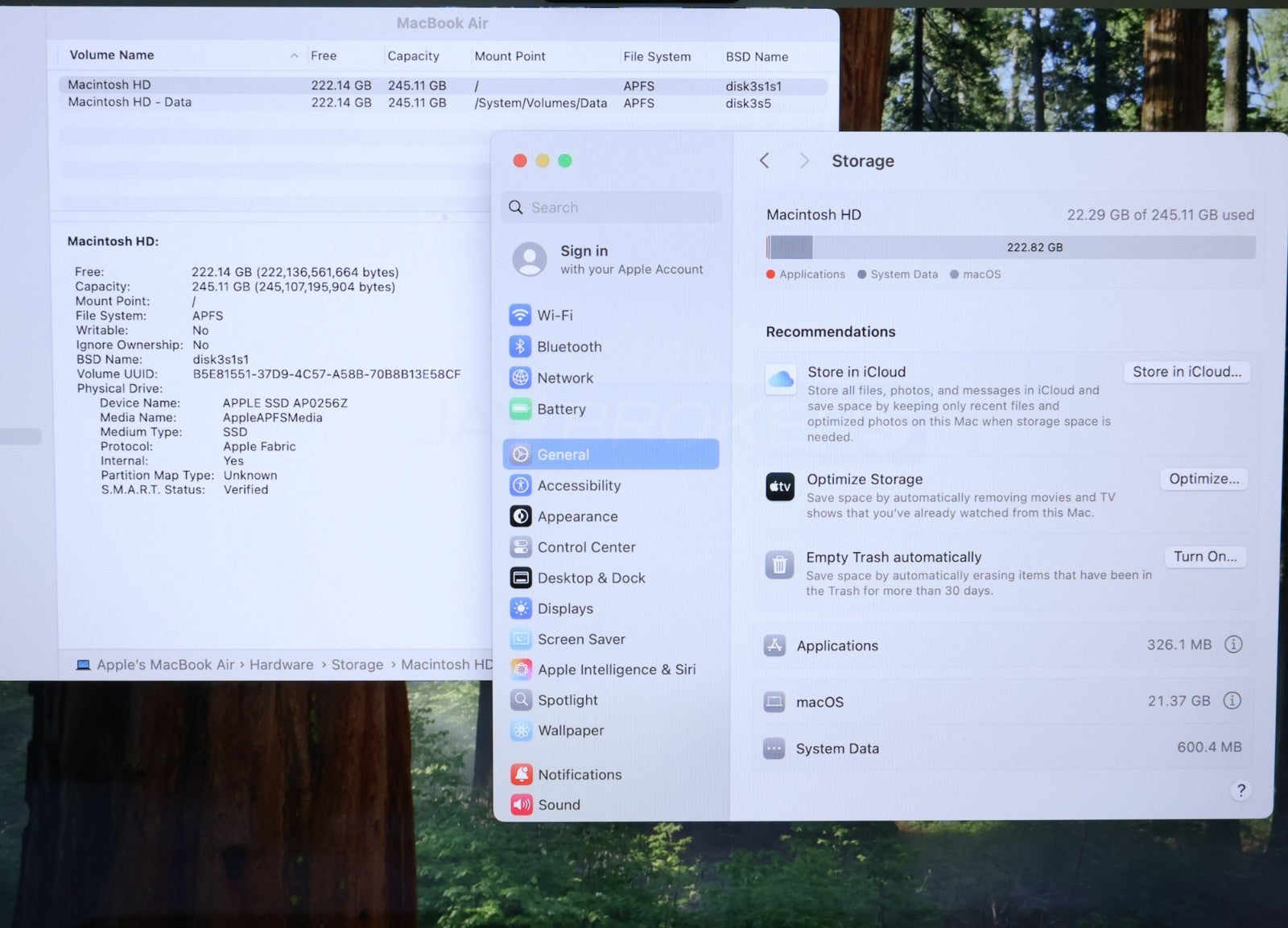Select the Battery sidebar icon
1288x928 pixels.
[x=521, y=409]
